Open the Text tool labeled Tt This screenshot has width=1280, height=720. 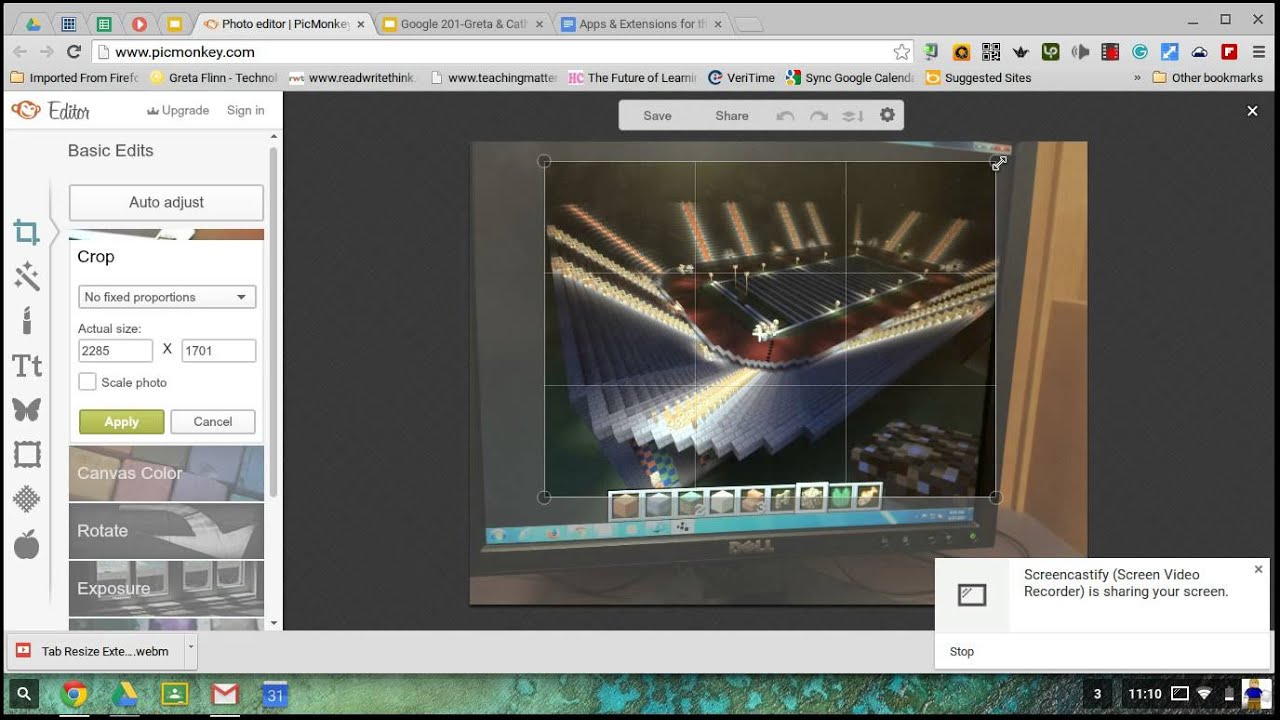26,366
